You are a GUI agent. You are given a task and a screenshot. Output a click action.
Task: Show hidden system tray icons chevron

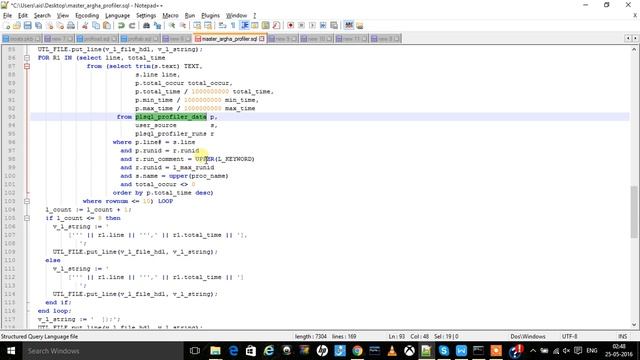[x=533, y=351]
